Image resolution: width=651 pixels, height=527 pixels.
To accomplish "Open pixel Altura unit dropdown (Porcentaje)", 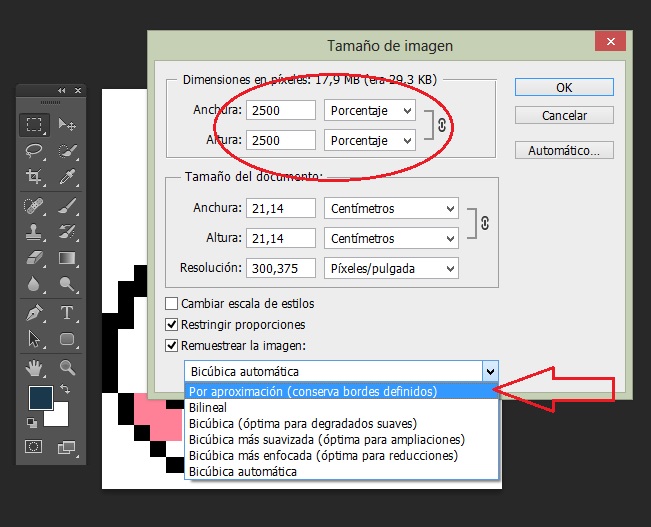I will (370, 140).
